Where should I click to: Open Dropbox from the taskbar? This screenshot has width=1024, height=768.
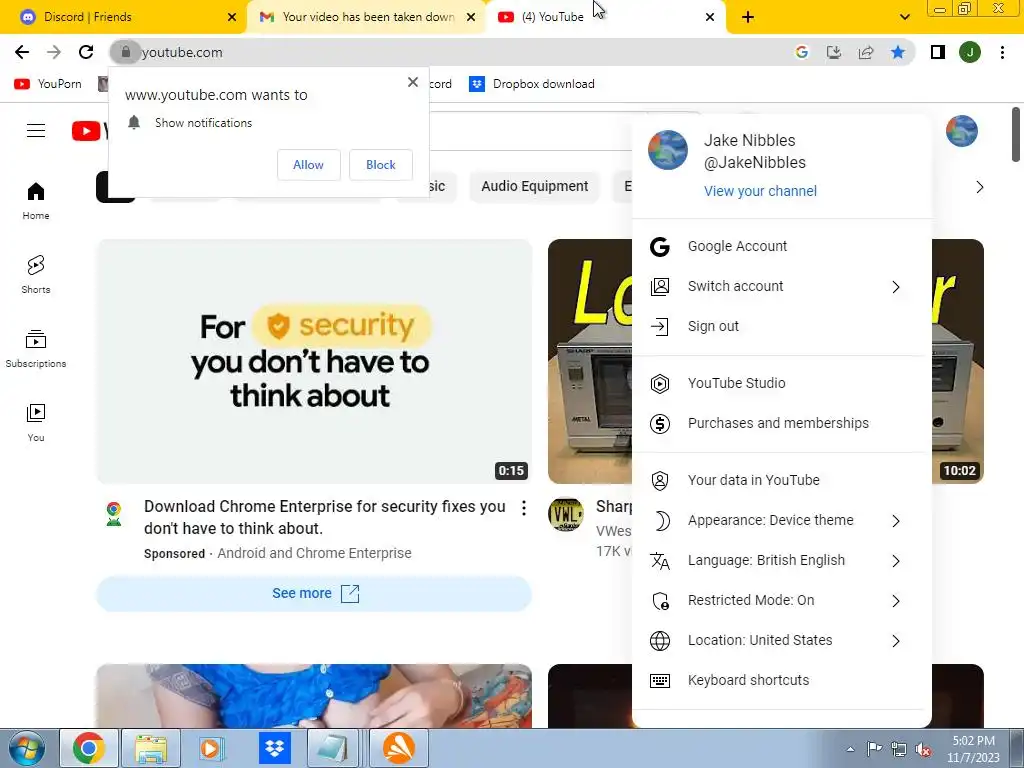click(274, 748)
